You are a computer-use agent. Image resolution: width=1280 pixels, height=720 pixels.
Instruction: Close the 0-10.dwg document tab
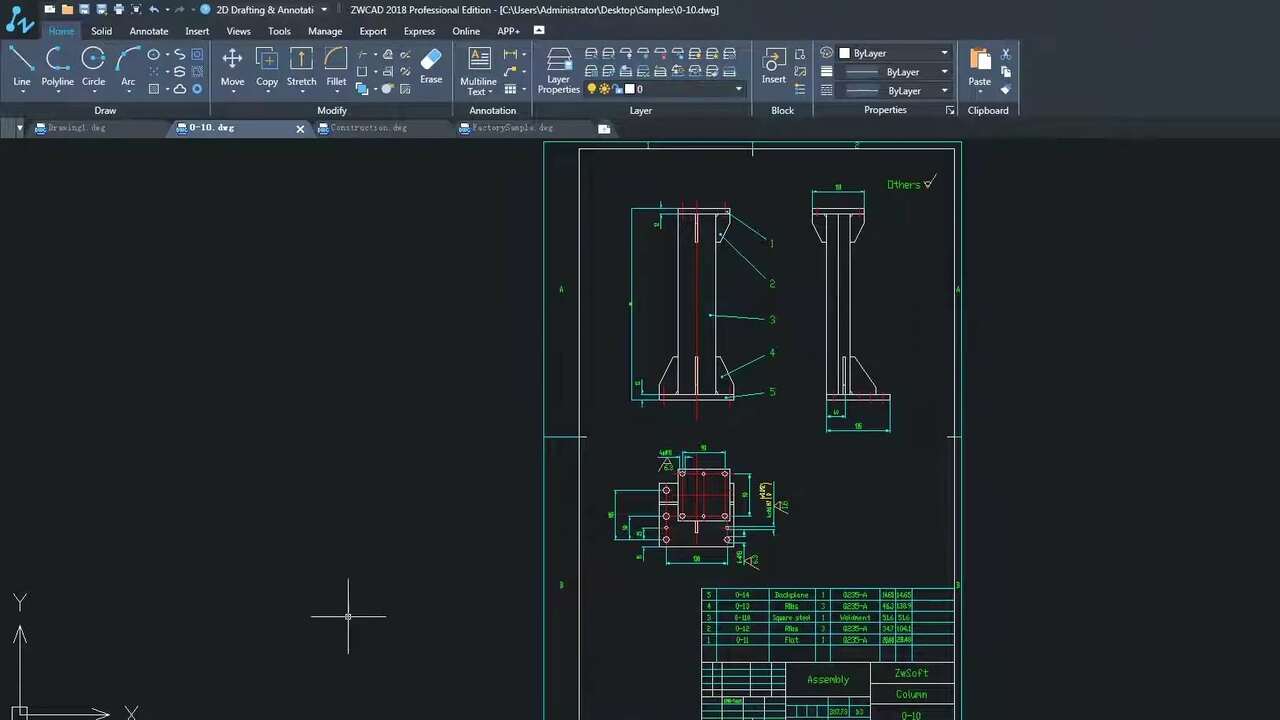pyautogui.click(x=300, y=129)
